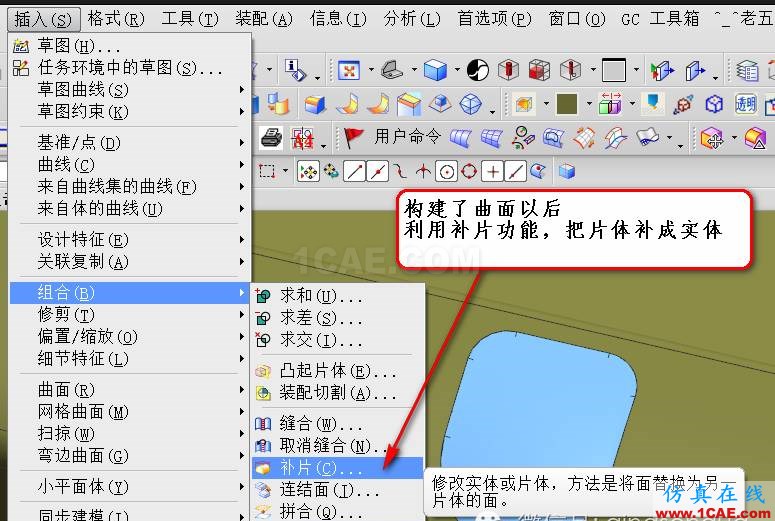Open the 工具(T) menu

190,19
